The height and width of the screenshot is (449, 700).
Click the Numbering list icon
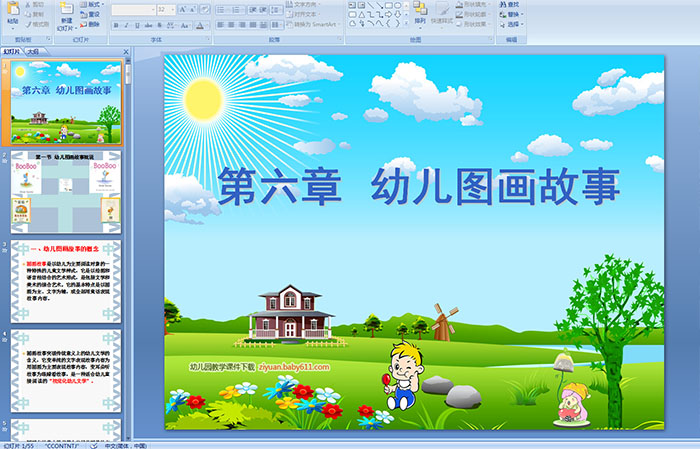coord(237,9)
